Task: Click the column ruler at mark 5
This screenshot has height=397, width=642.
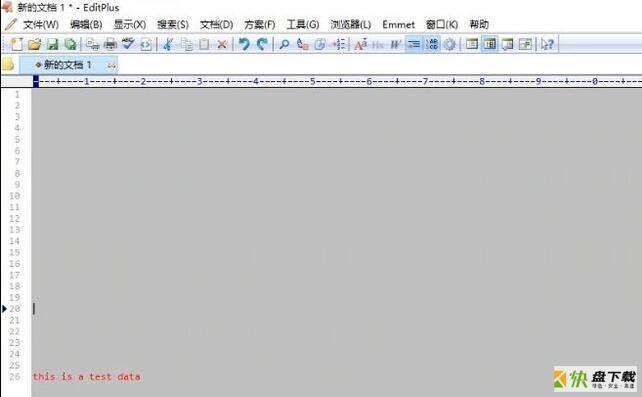Action: pos(312,81)
